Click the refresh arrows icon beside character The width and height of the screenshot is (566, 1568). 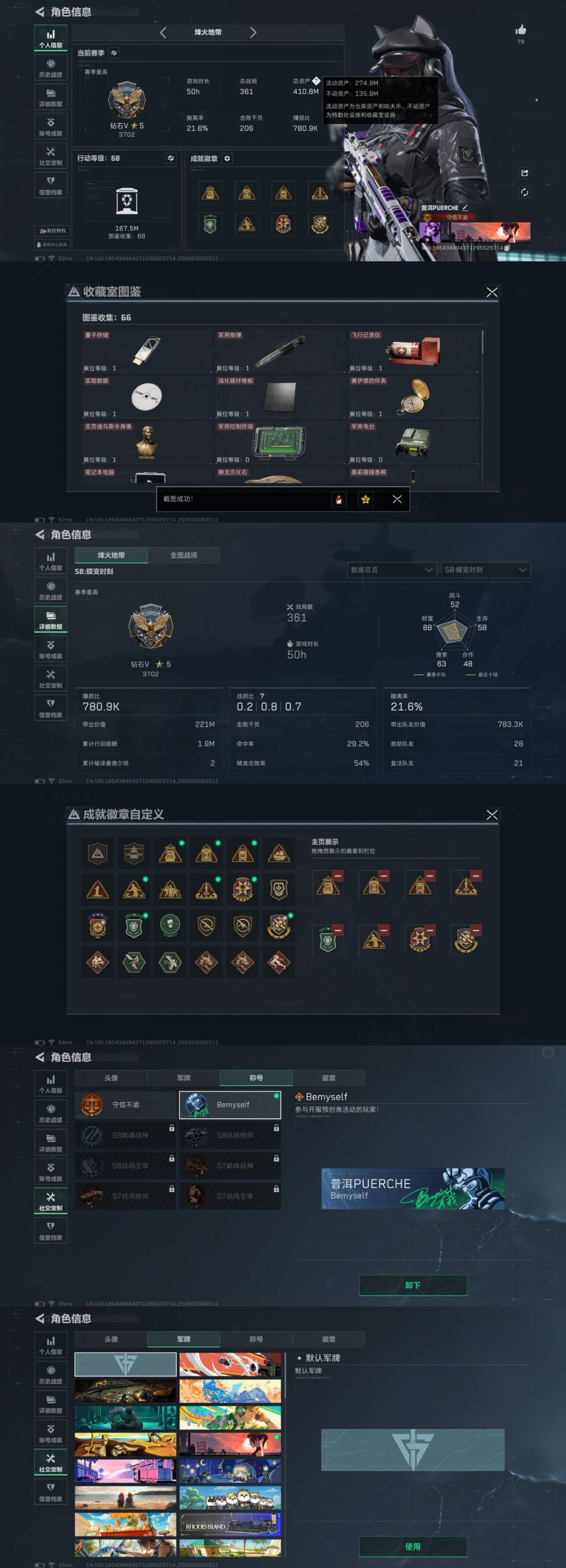tap(524, 192)
